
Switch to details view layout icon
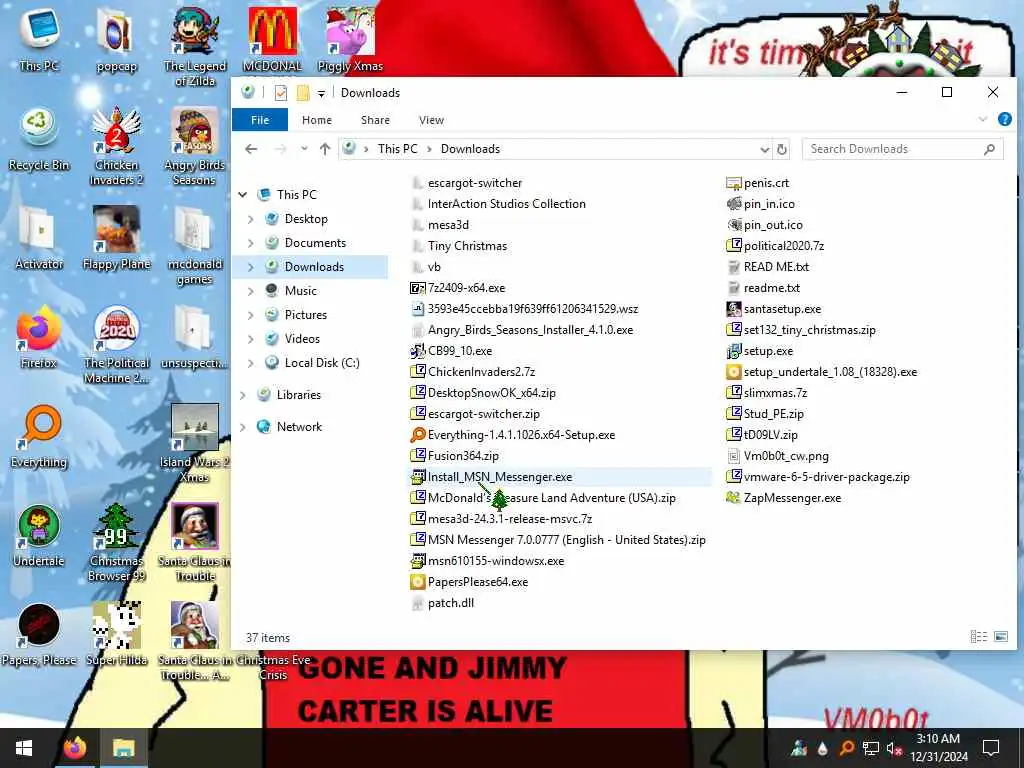click(978, 637)
